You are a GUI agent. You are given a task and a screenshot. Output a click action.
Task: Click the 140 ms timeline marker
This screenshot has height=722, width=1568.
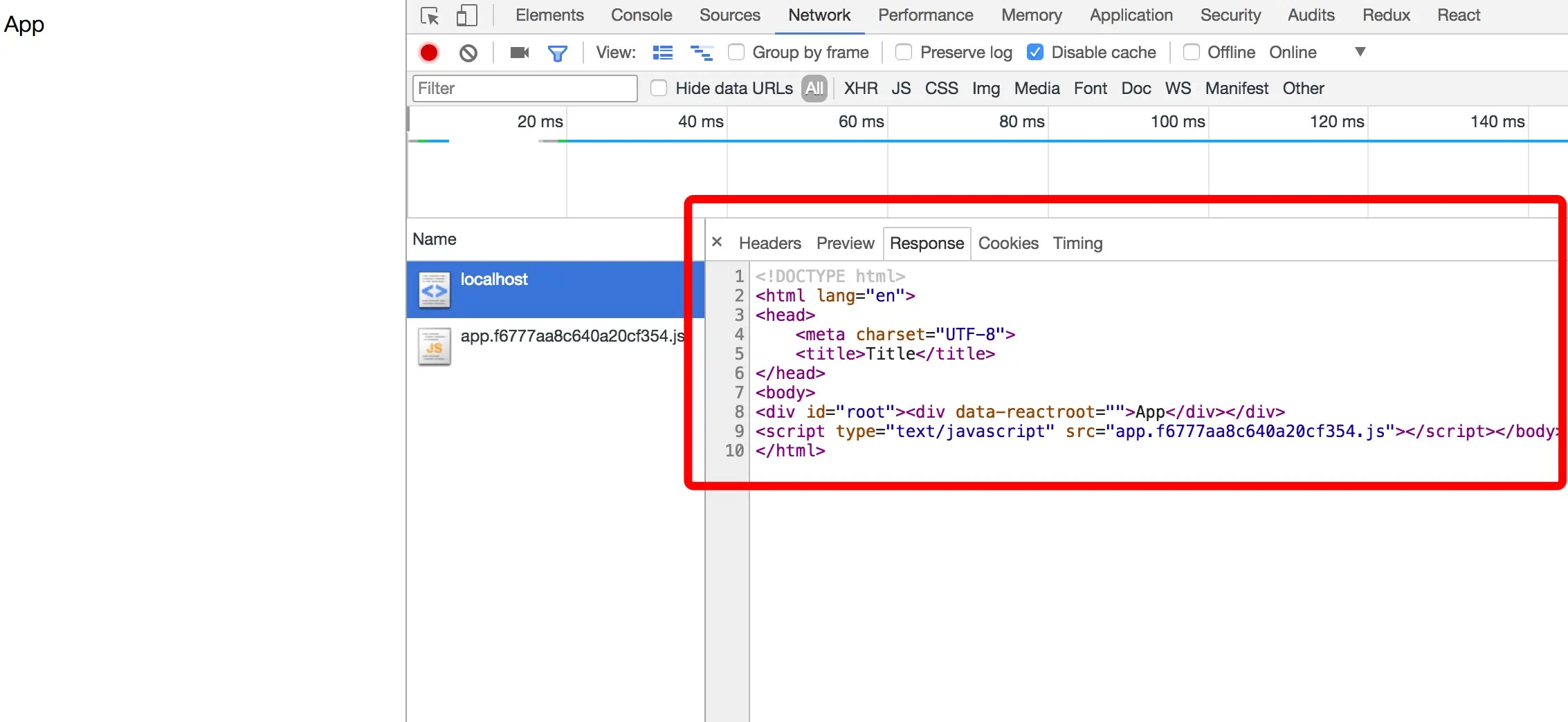(1497, 122)
